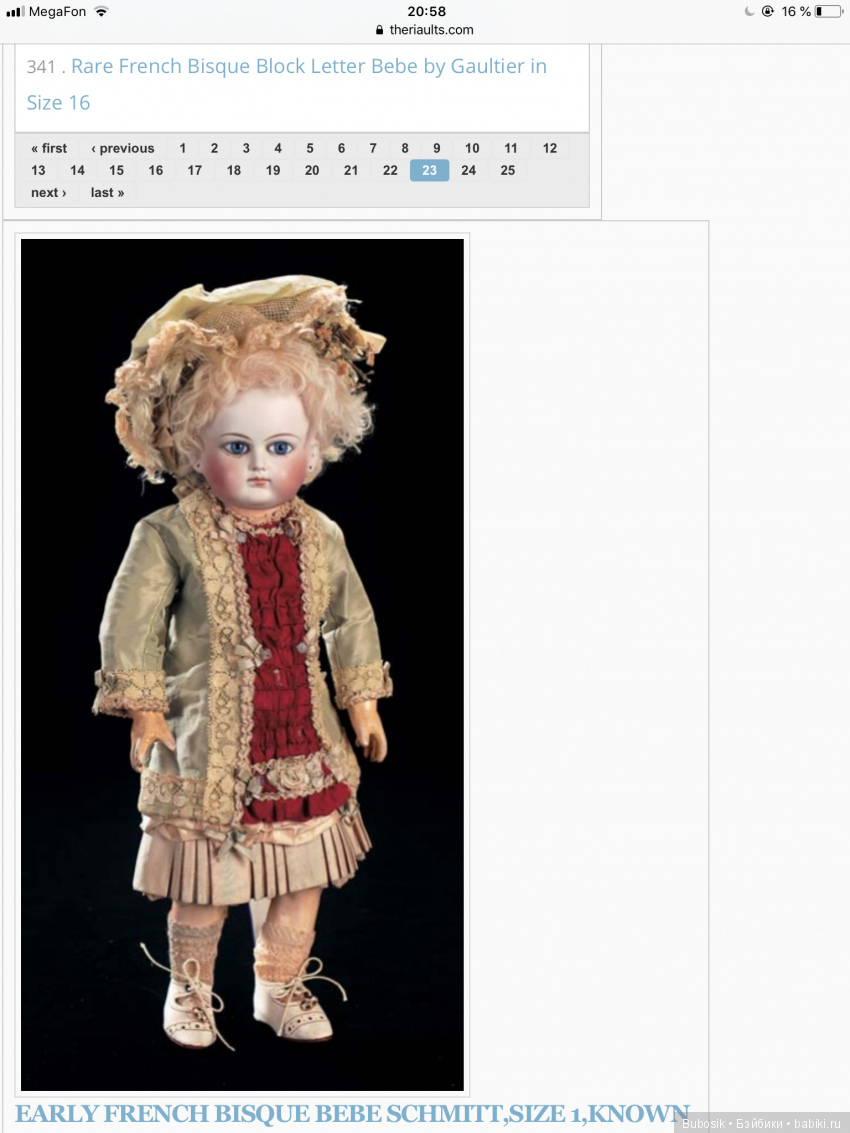Tap the battery icon in status bar
This screenshot has width=850, height=1133.
[x=829, y=12]
